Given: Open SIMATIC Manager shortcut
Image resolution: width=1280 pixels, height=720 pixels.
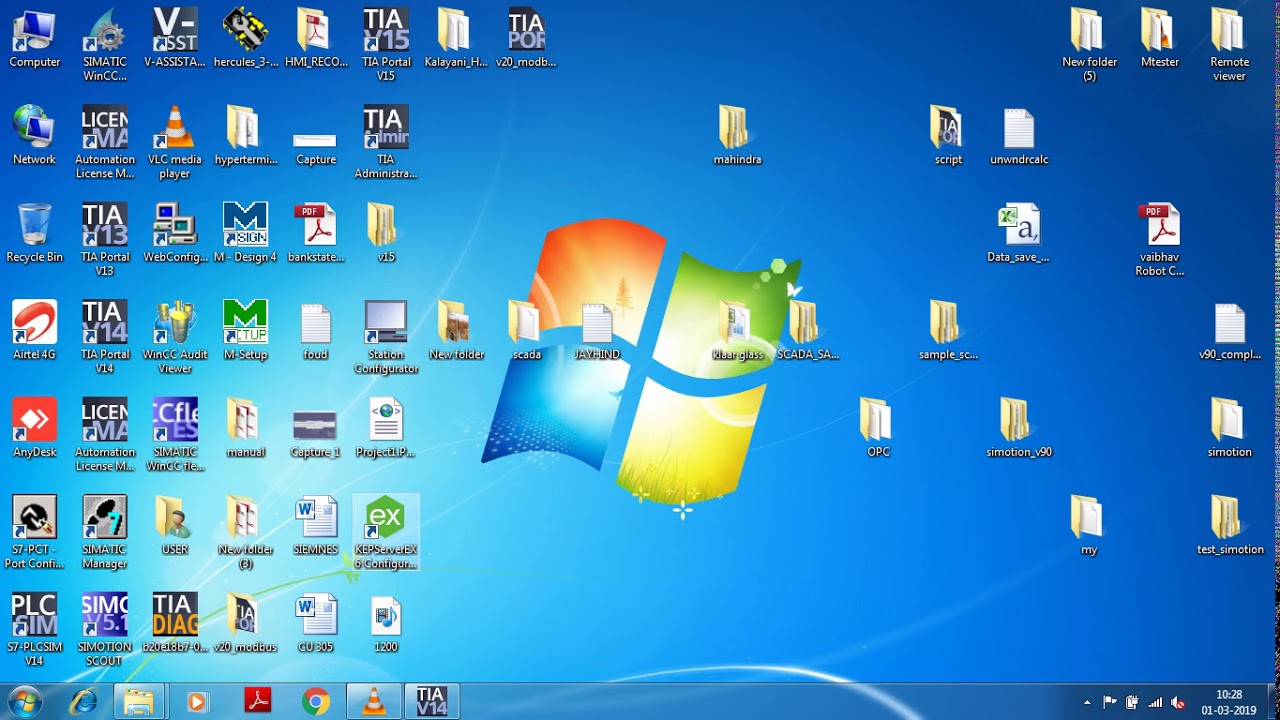Looking at the screenshot, I should [105, 532].
